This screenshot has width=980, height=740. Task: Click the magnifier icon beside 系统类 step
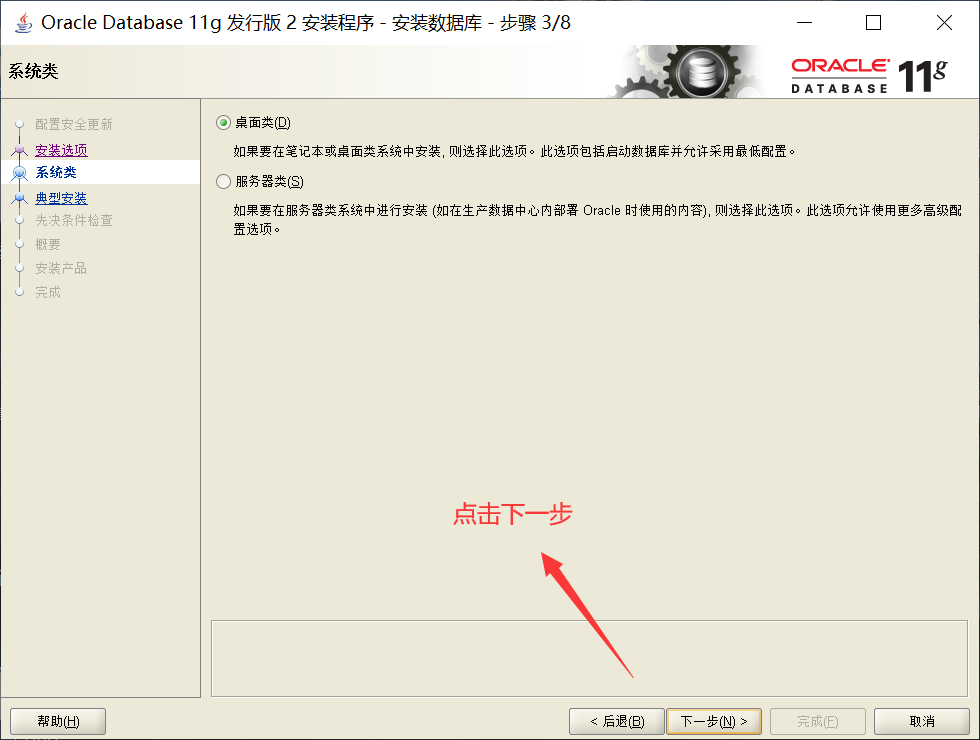pyautogui.click(x=21, y=170)
